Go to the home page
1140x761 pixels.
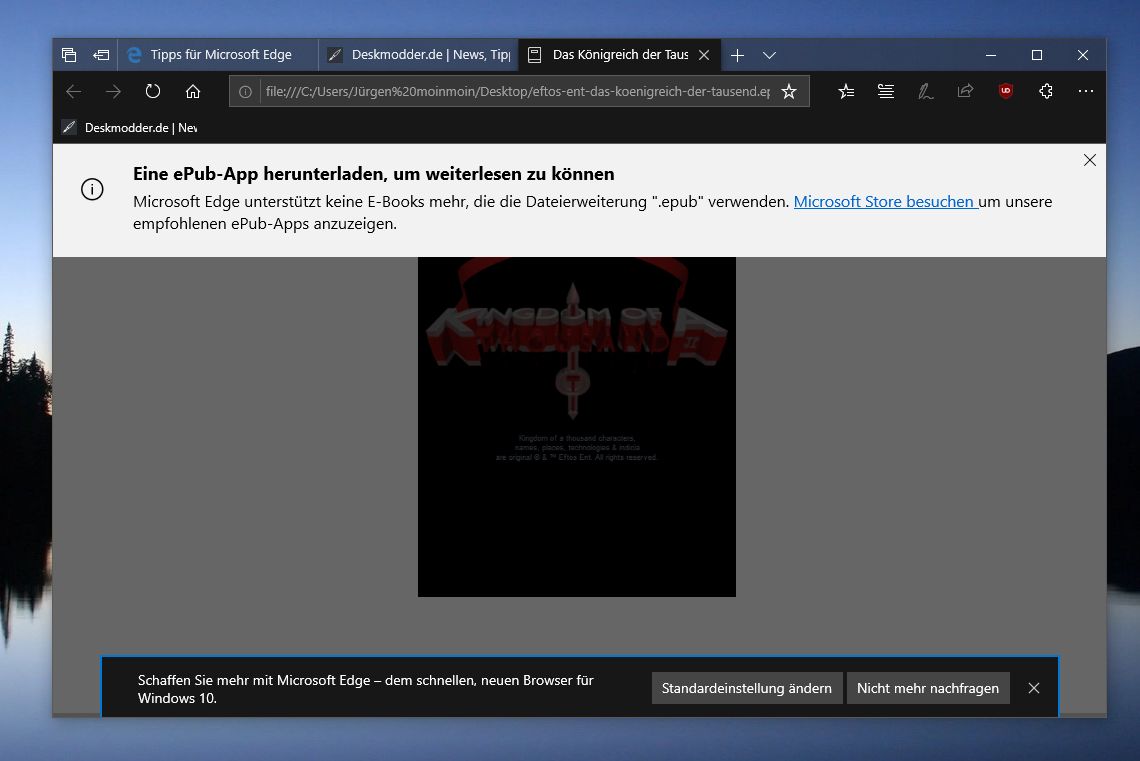(193, 92)
